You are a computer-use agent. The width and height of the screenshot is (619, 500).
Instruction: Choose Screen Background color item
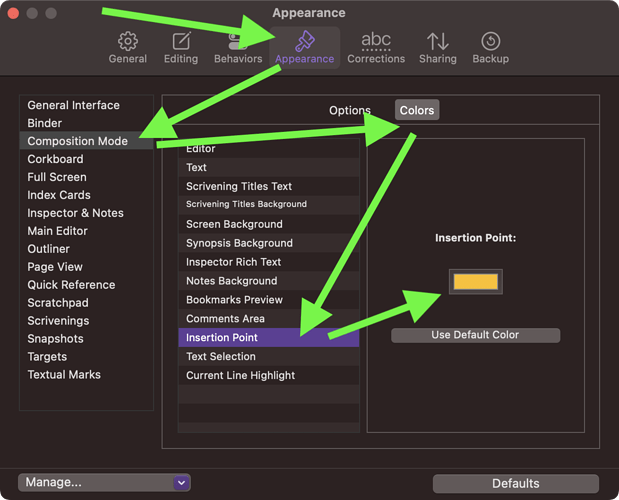coord(268,224)
